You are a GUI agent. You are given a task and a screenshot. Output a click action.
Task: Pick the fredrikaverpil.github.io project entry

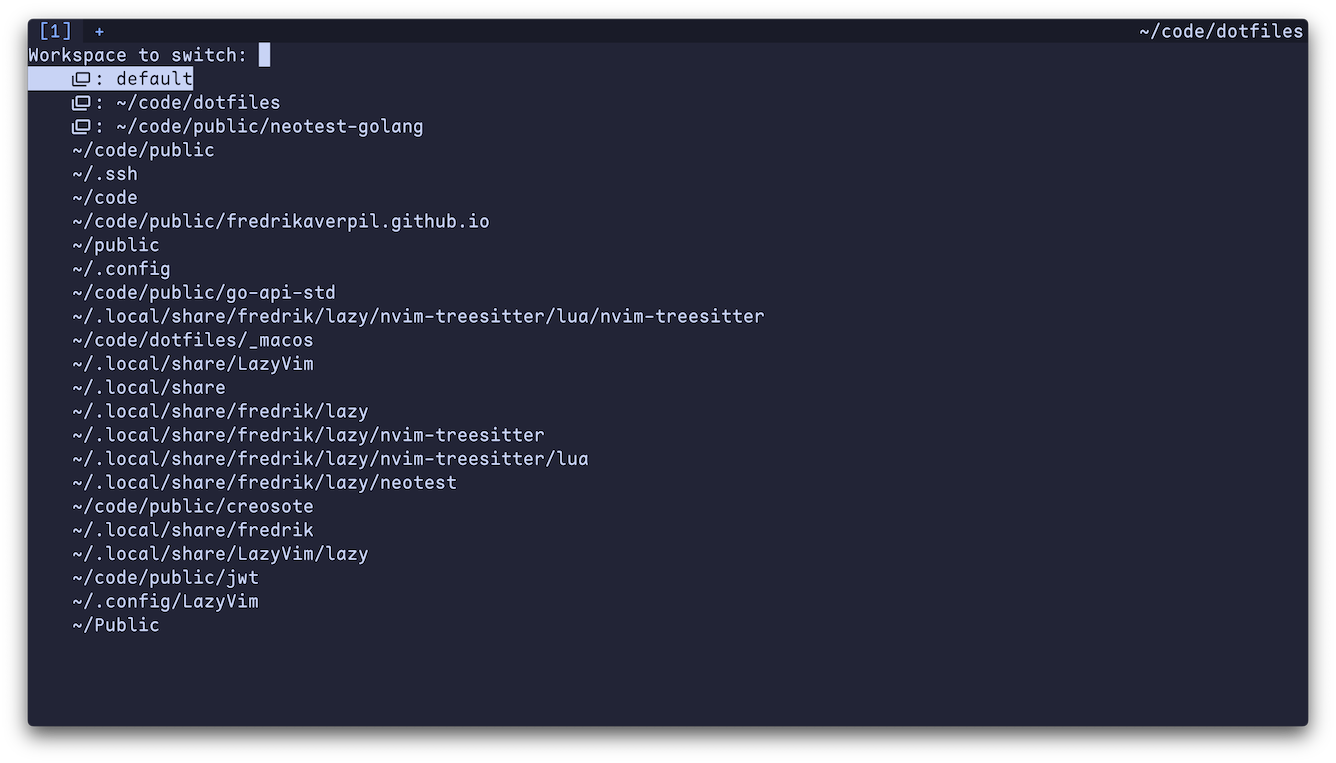280,220
